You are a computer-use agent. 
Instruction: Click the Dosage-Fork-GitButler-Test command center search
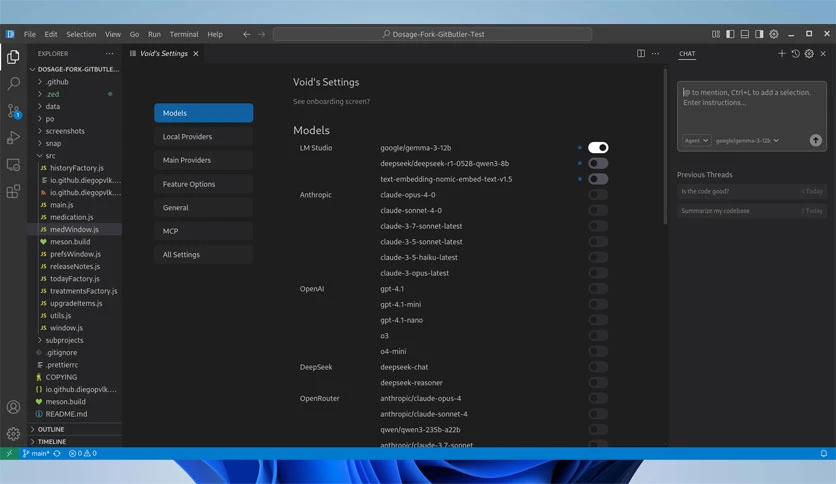coord(432,34)
